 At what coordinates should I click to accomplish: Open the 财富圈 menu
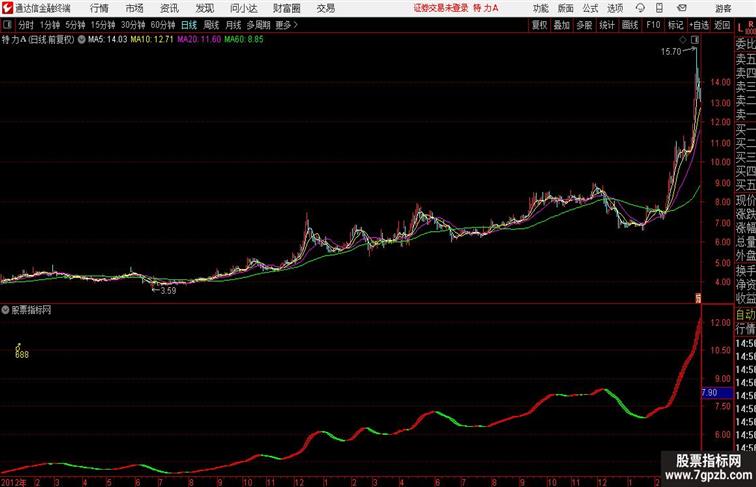coord(286,8)
